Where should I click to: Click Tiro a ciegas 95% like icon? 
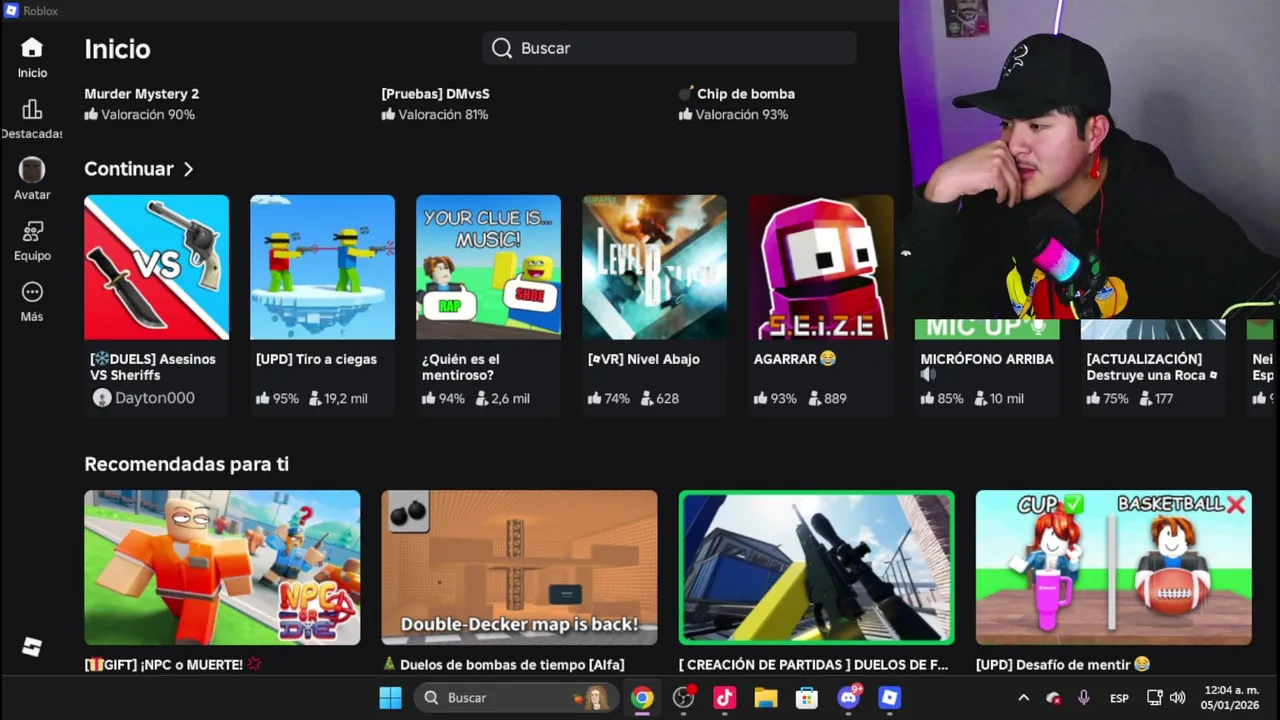click(x=262, y=398)
